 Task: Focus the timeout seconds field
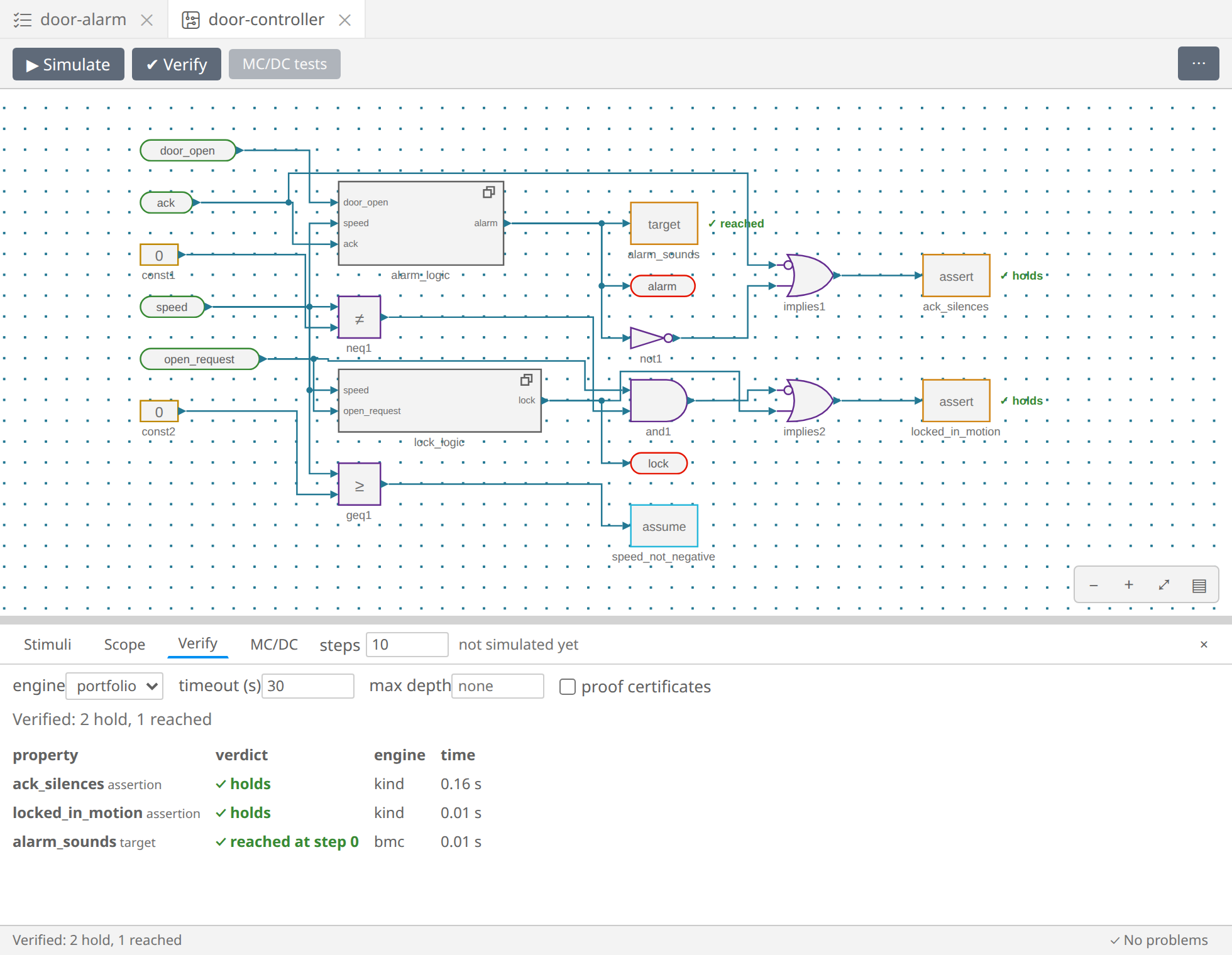pyautogui.click(x=307, y=686)
